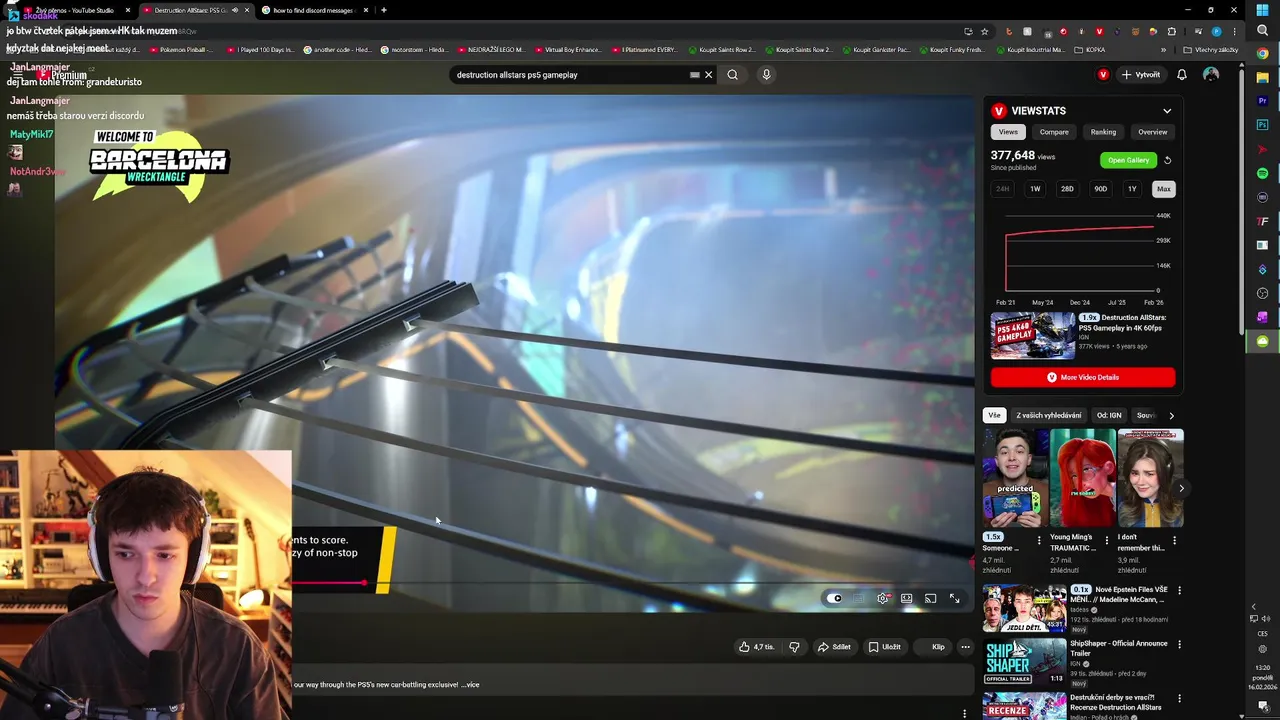Open the on-screen keyboard in search box
Viewport: 1280px width, 720px height.
(x=694, y=75)
